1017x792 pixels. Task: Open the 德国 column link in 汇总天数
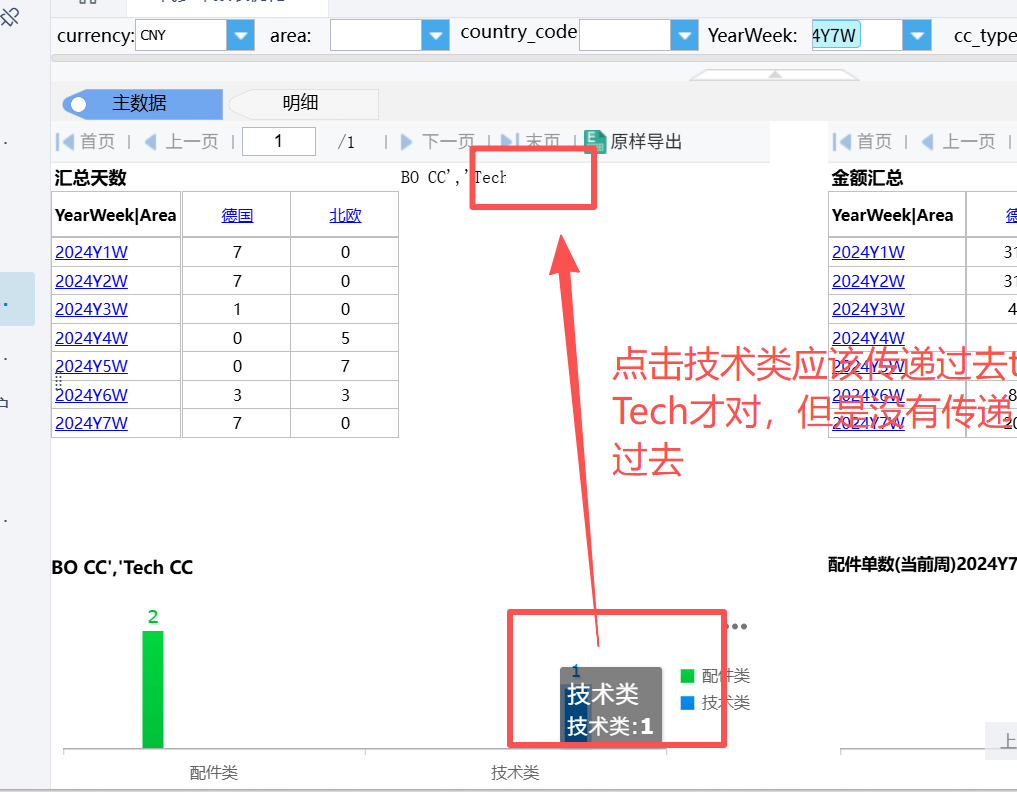[x=237, y=215]
